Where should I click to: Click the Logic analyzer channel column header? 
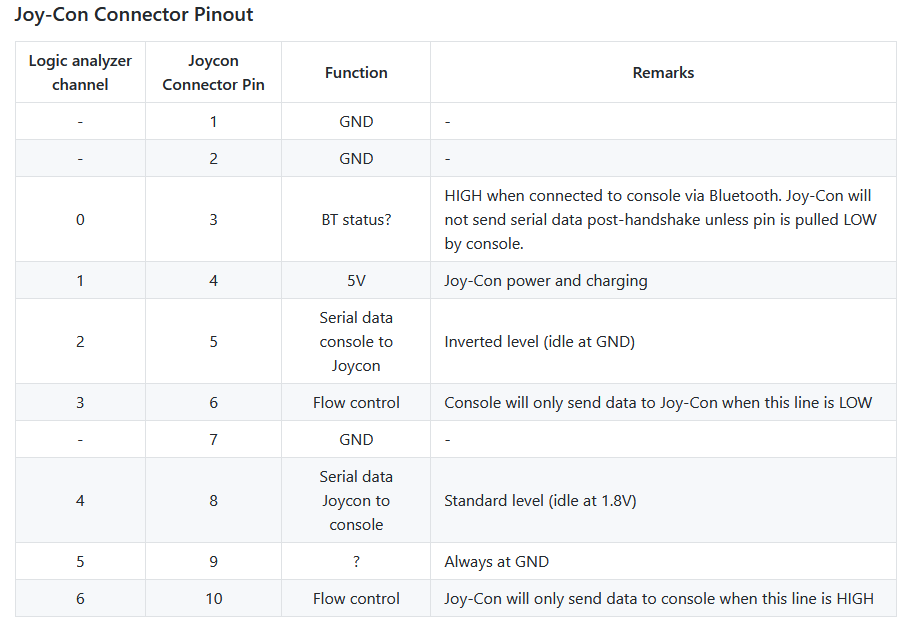(80, 73)
